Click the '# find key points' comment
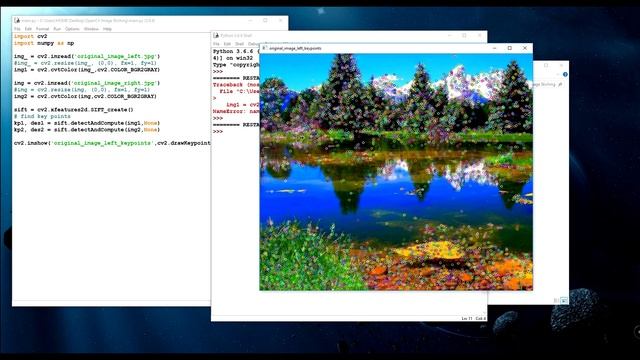Viewport: 640px width, 360px height. pos(42,116)
